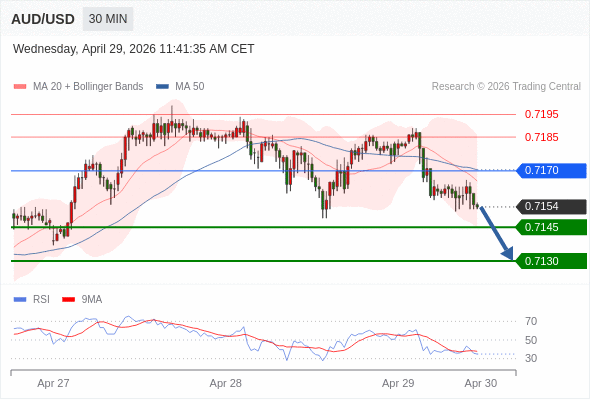The height and width of the screenshot is (400, 590).
Task: Click the blue 0.7170 pivot price tag
Action: click(x=552, y=170)
